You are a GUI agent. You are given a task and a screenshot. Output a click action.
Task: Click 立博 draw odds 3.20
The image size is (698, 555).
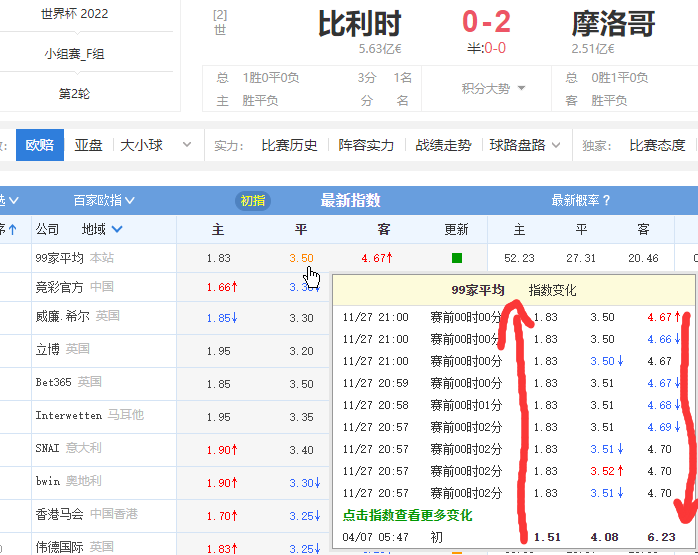(301, 351)
